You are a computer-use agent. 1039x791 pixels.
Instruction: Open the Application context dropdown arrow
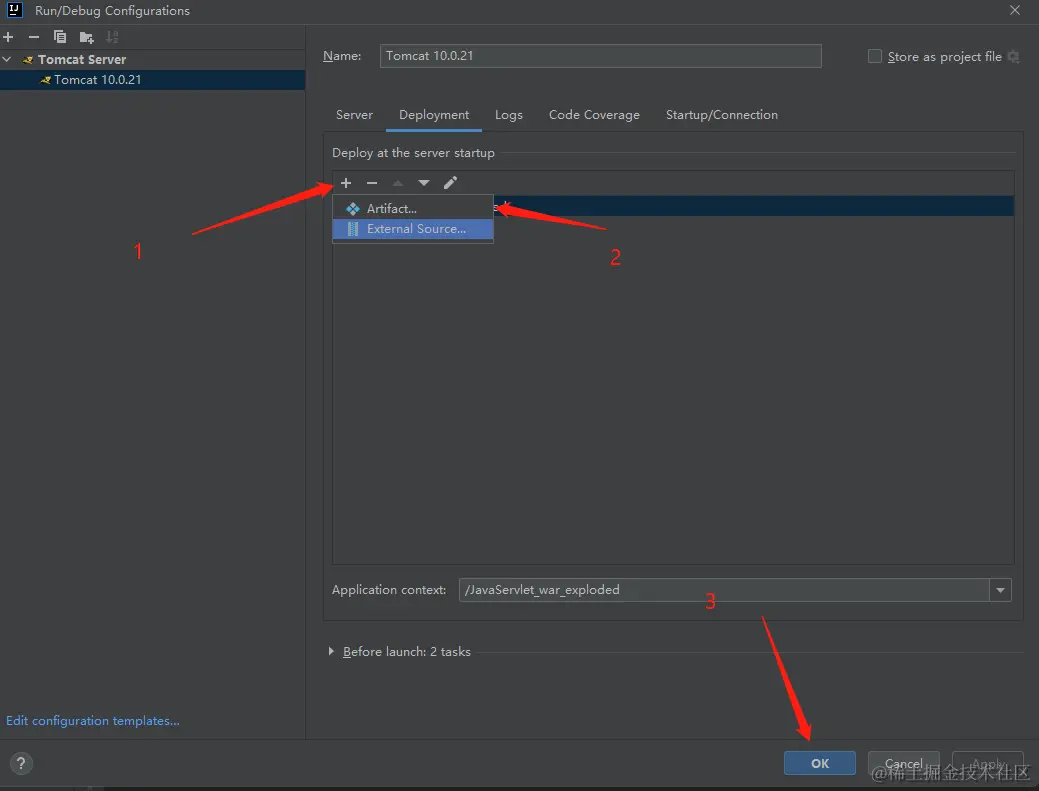1001,590
